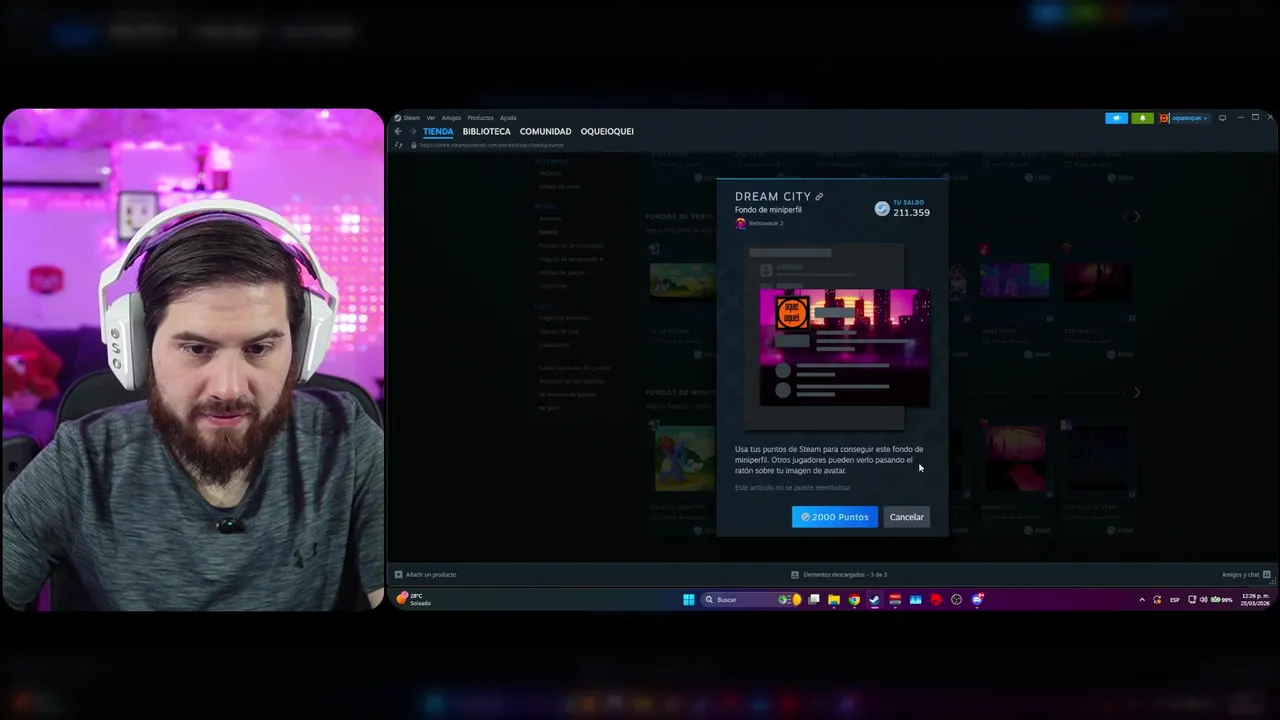Click the taskbar Buscar search box
Viewport: 1280px width, 720px height.
(x=751, y=600)
